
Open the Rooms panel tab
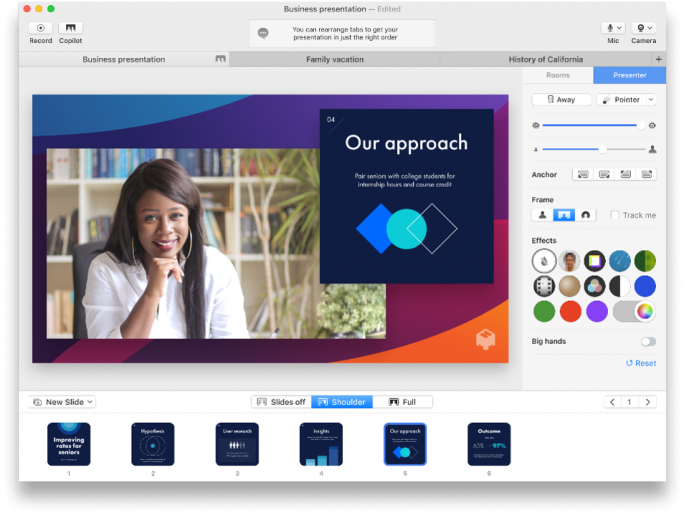[x=558, y=75]
